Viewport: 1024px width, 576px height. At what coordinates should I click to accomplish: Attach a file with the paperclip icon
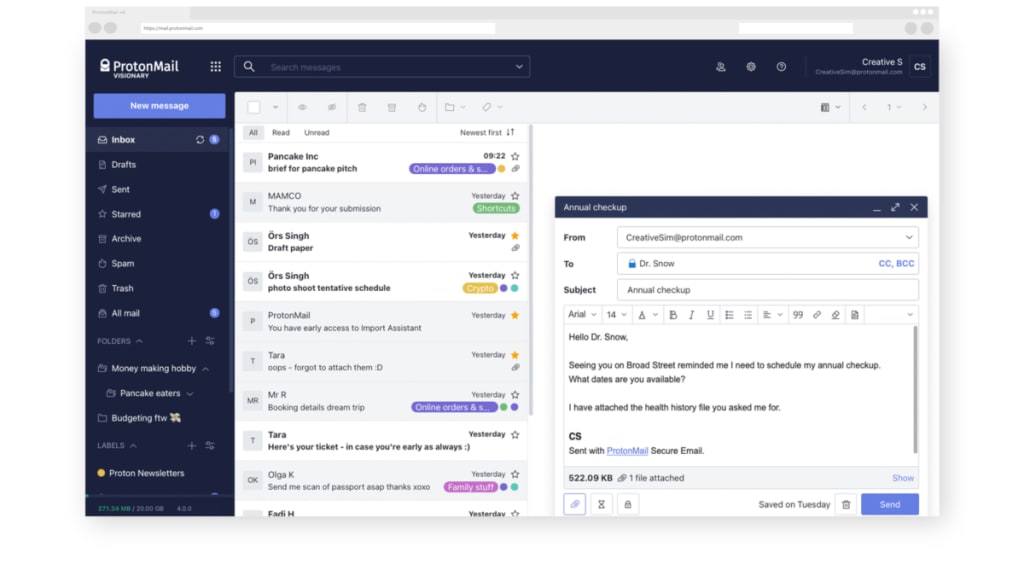[574, 504]
